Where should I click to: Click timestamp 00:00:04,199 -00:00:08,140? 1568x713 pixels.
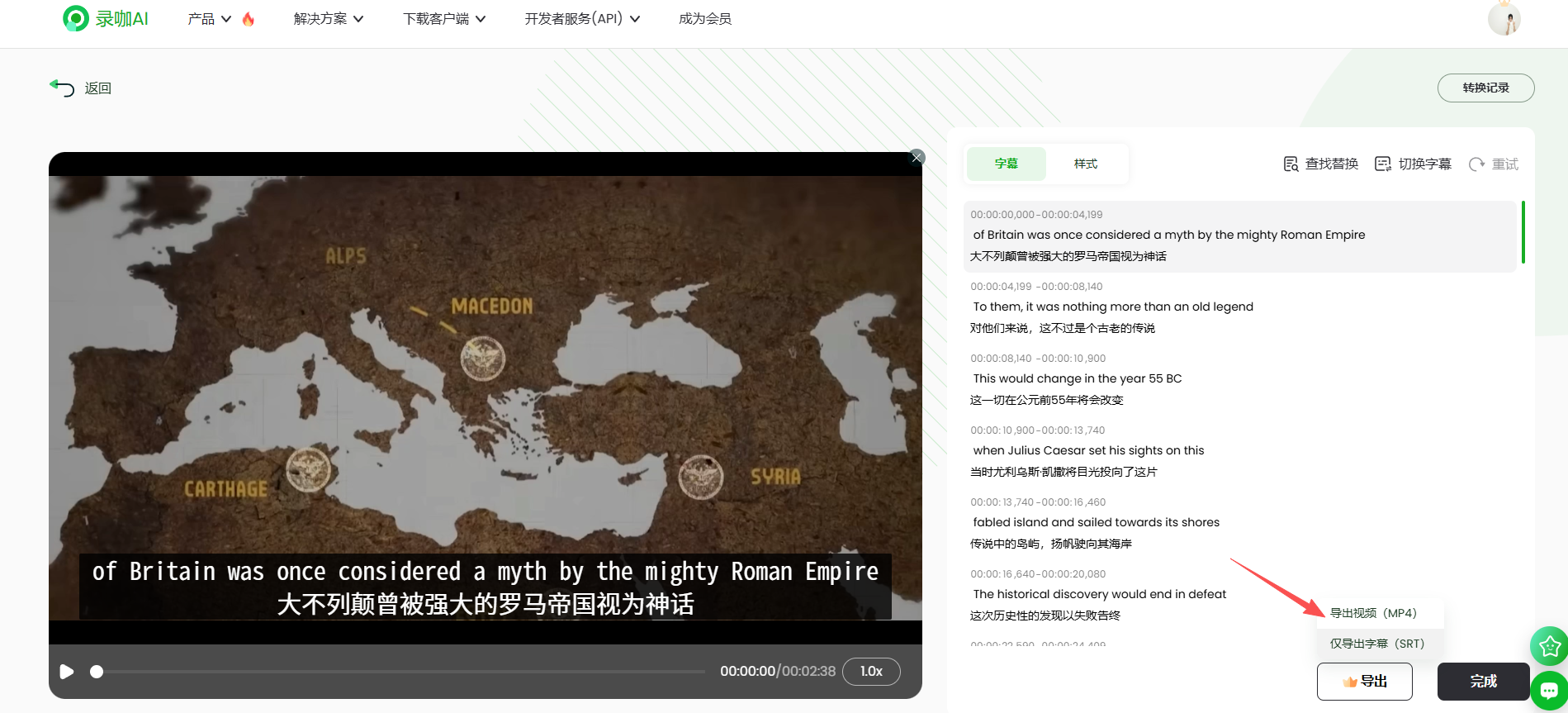click(1036, 286)
